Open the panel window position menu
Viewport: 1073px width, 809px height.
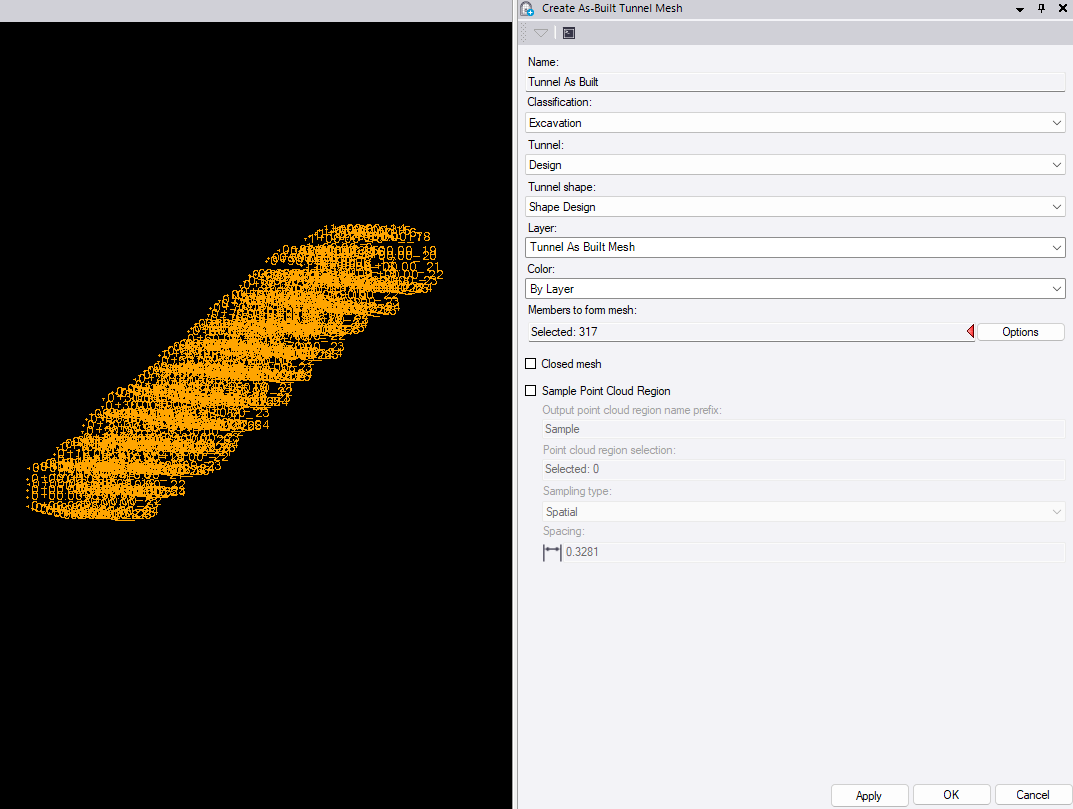click(x=1020, y=9)
